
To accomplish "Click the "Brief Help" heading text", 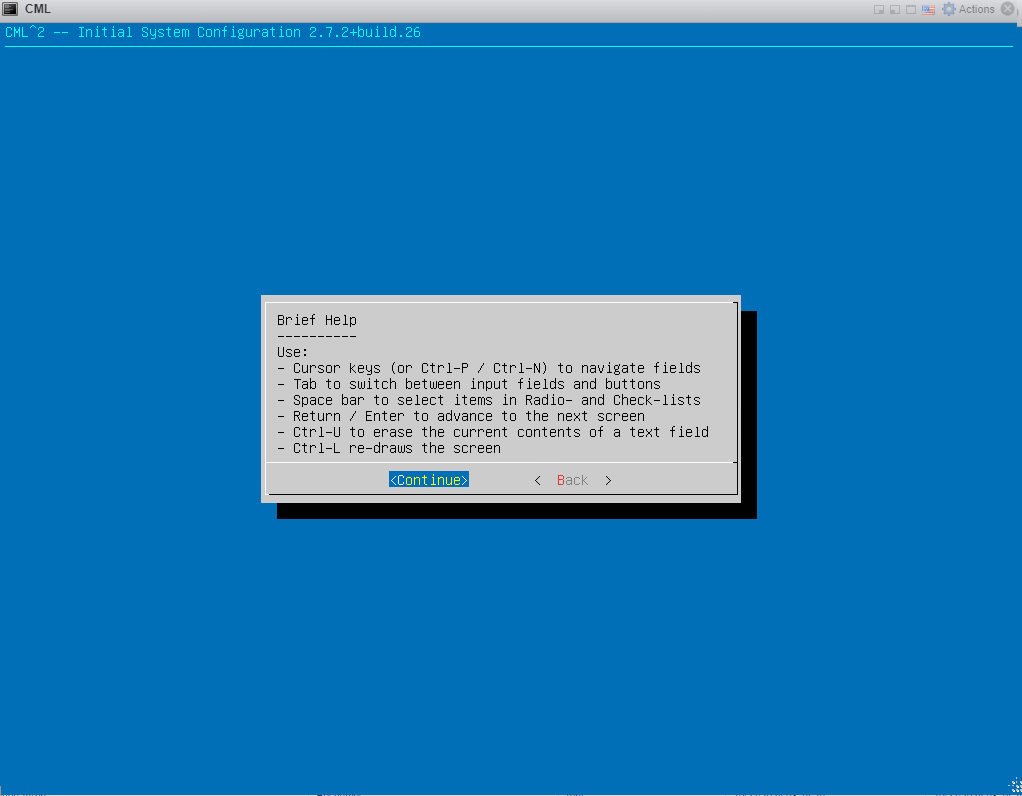I will pos(317,320).
